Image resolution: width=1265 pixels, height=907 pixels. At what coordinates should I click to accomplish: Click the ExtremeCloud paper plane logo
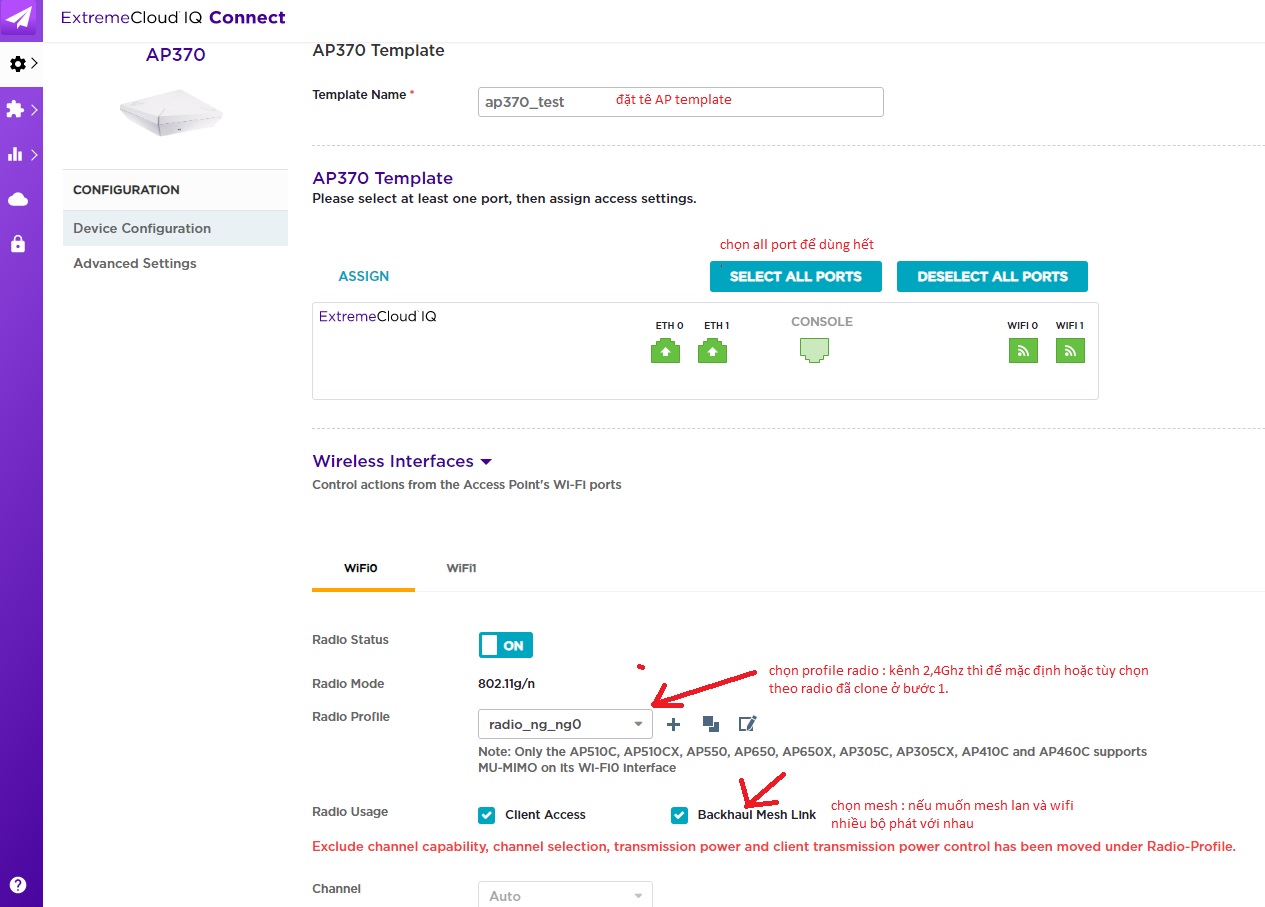pyautogui.click(x=20, y=18)
